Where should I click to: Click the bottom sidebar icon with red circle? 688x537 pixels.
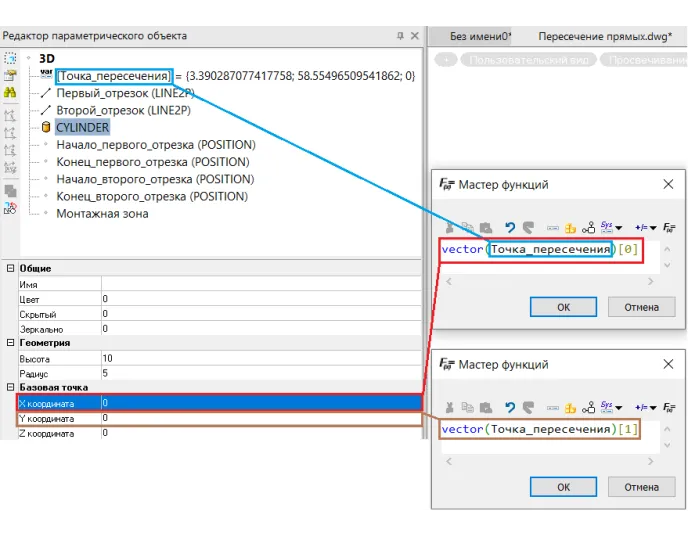tap(10, 208)
